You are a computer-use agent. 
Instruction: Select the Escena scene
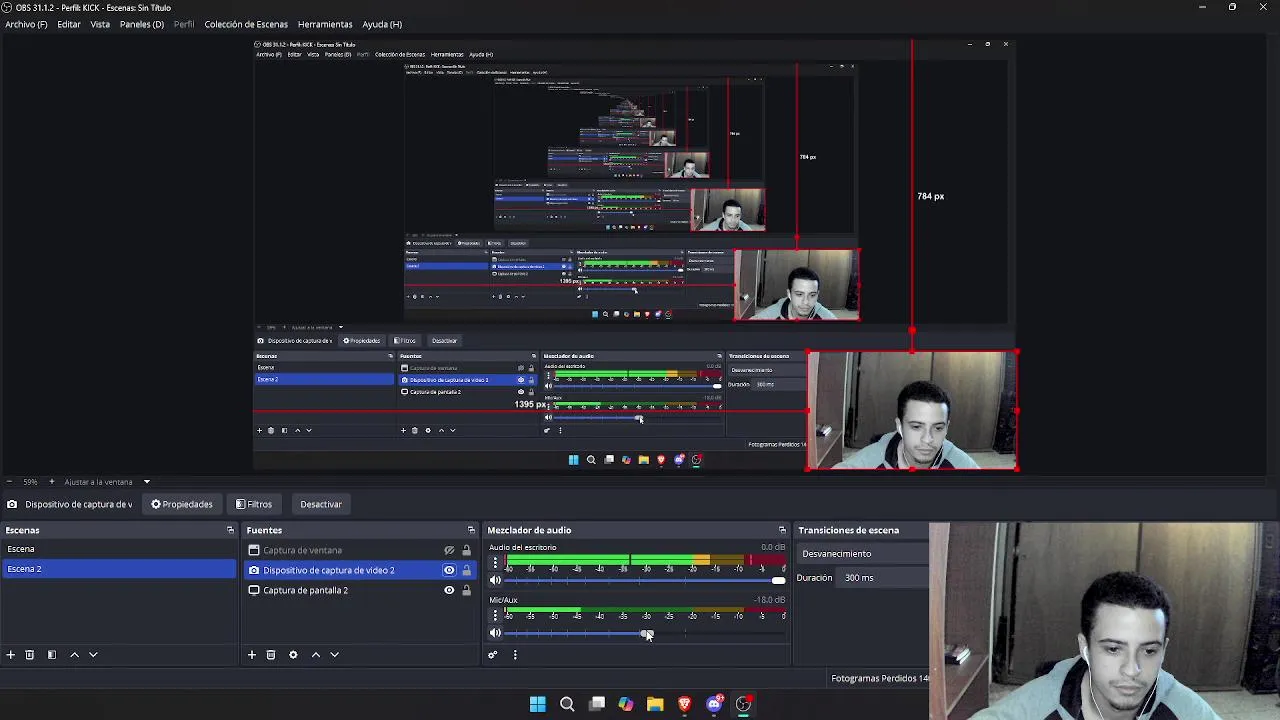pos(118,549)
